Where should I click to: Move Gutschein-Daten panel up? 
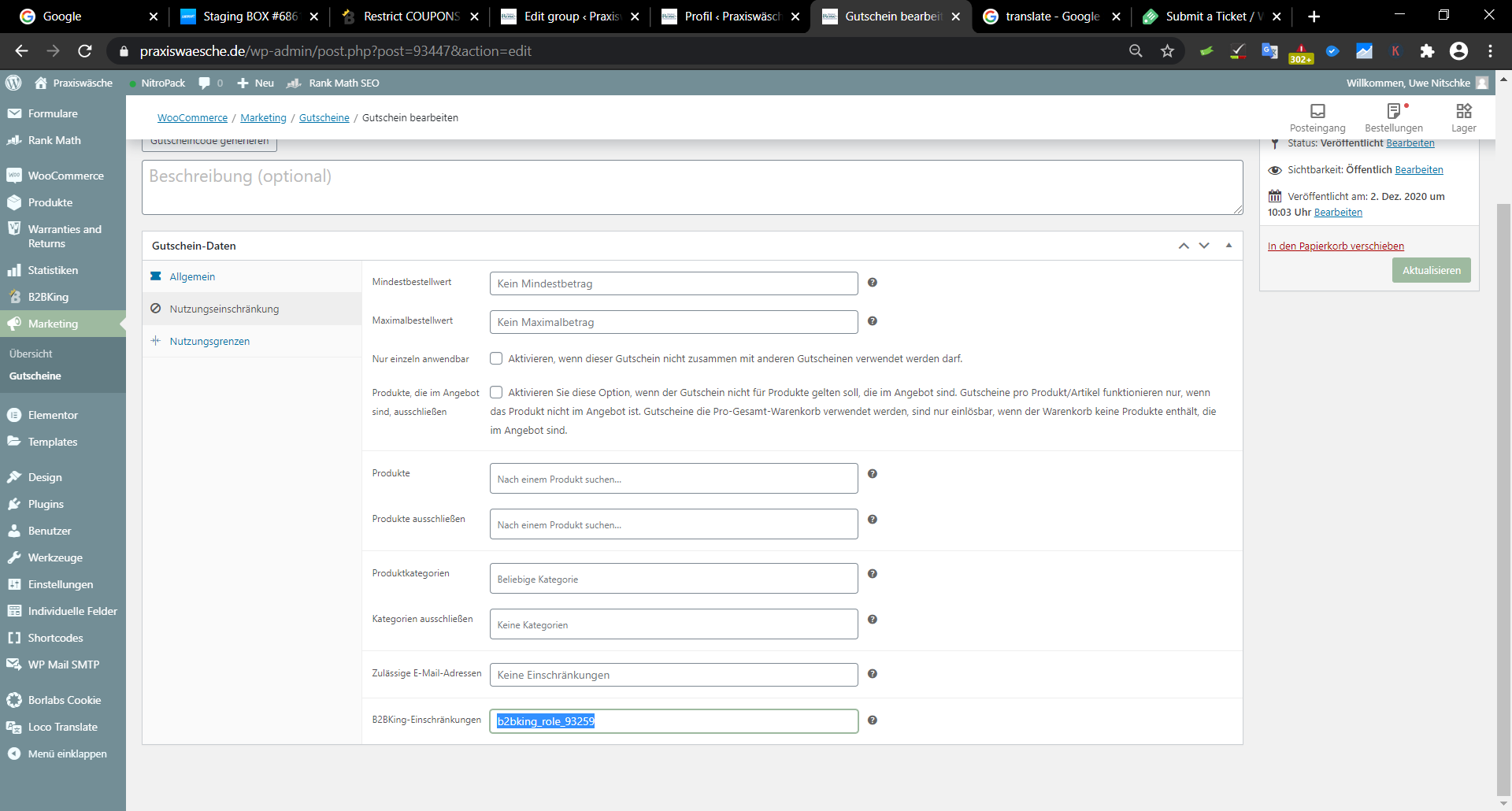[1184, 246]
